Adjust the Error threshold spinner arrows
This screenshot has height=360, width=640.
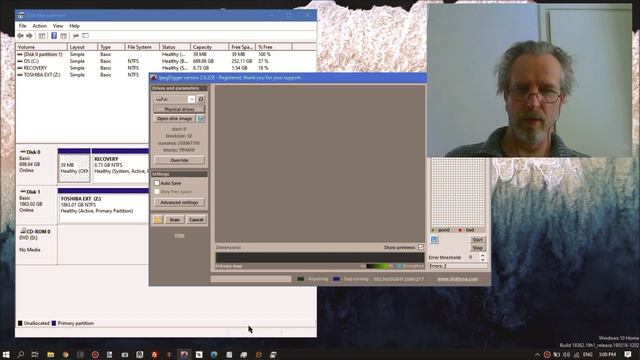tap(482, 258)
